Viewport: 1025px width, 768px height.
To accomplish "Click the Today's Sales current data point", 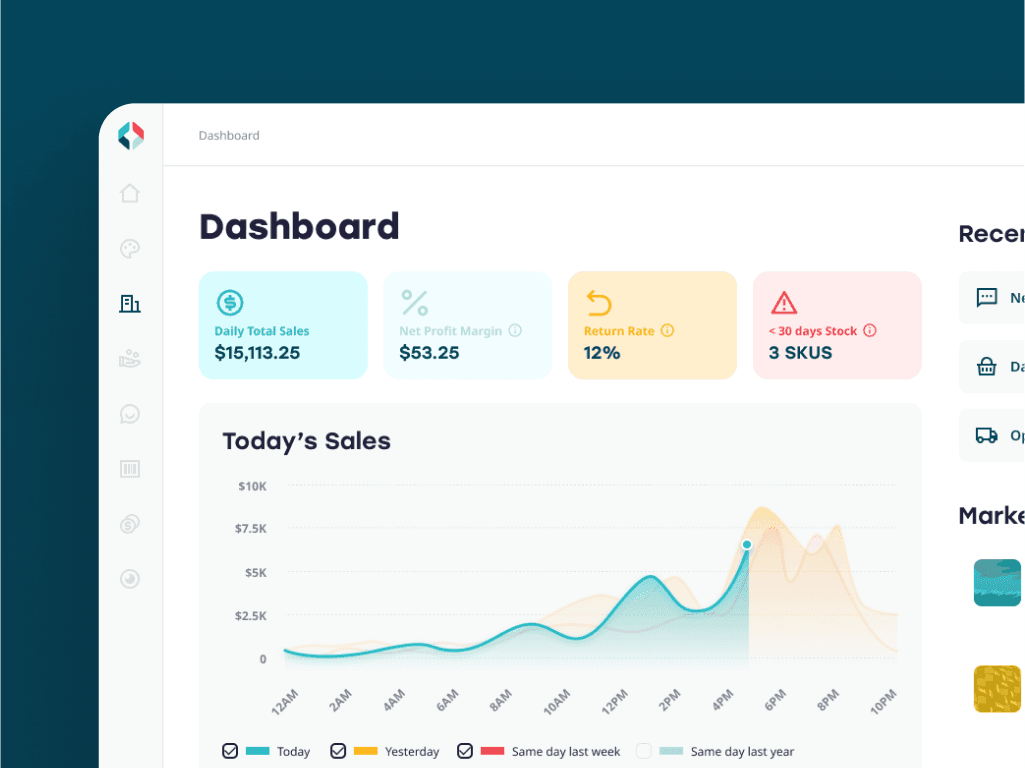I will coord(747,545).
